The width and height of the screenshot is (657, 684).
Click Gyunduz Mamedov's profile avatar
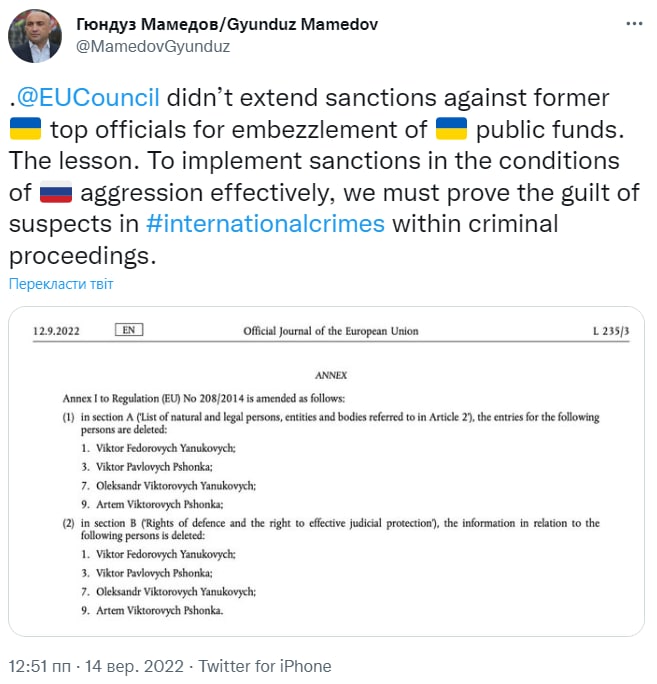[36, 36]
